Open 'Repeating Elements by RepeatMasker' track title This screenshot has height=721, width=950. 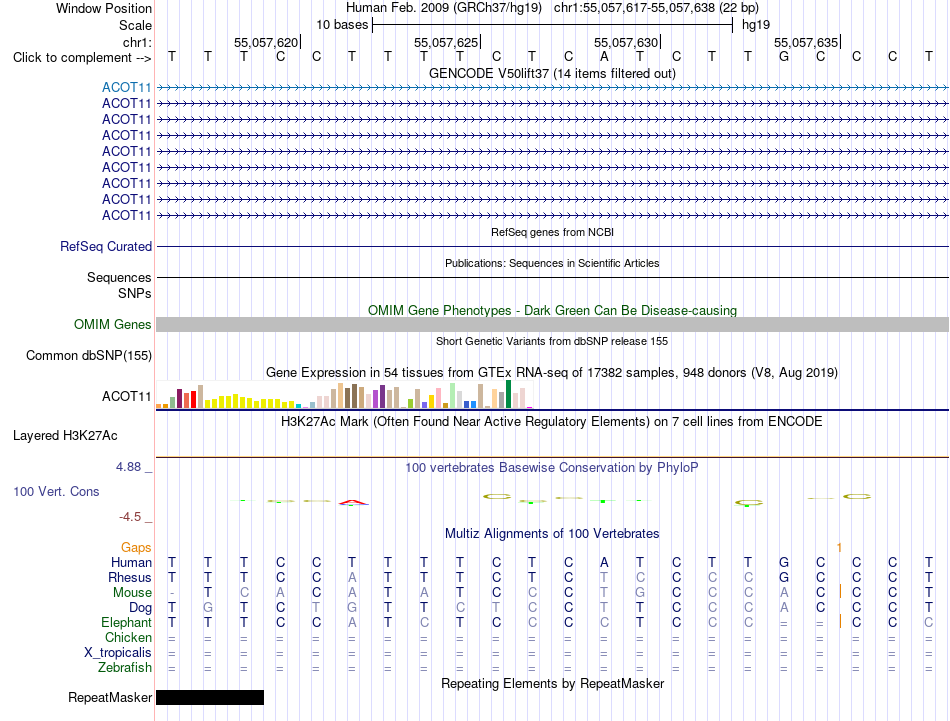[x=552, y=683]
